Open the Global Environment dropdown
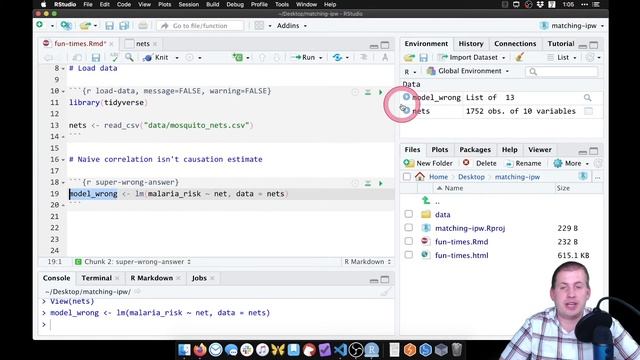This screenshot has height=360, width=640. [468, 71]
